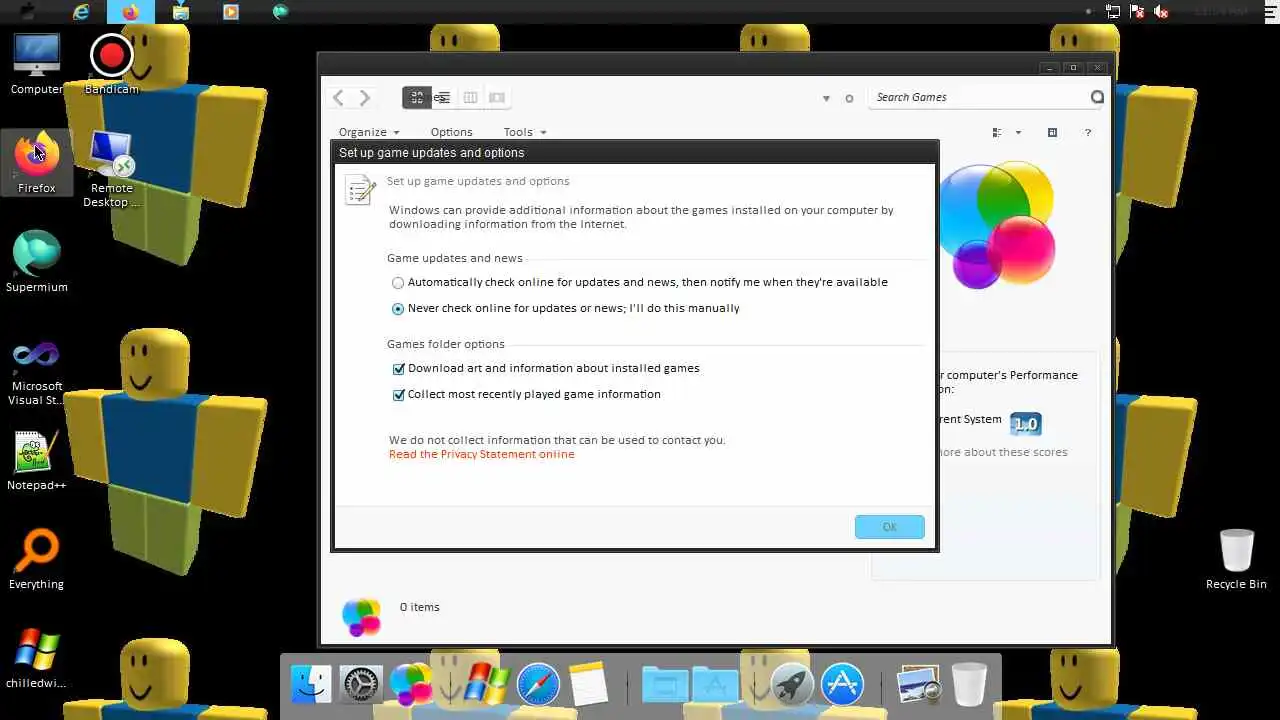Switch to icon view in Games toolbar

(x=417, y=97)
